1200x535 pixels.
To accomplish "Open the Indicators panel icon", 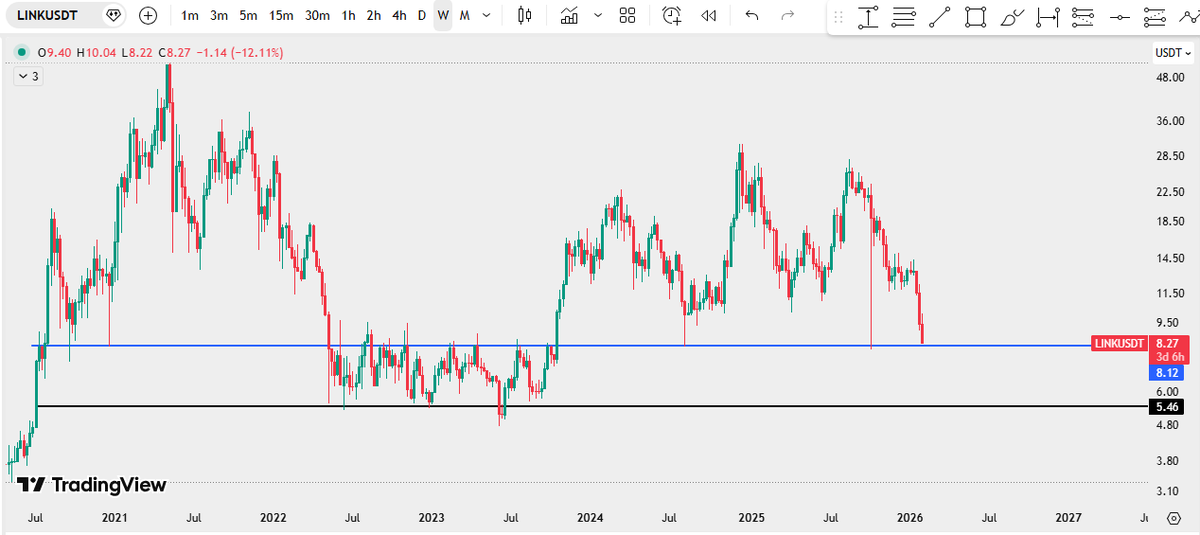I will [x=570, y=15].
